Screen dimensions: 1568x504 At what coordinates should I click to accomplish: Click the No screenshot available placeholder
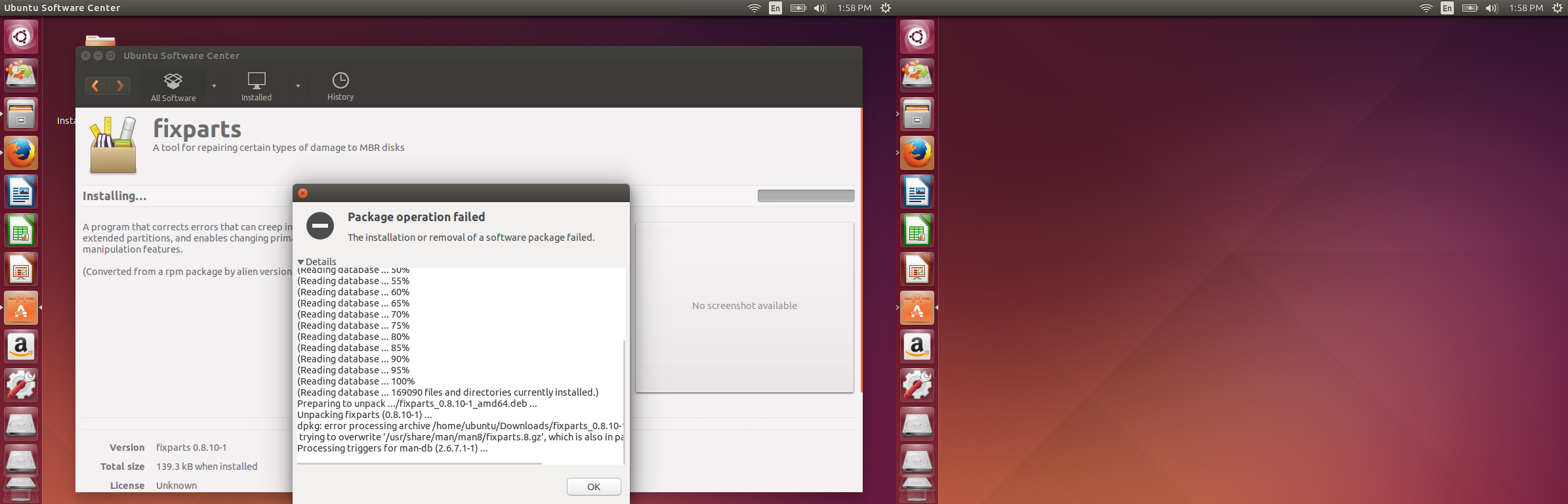pyautogui.click(x=744, y=306)
